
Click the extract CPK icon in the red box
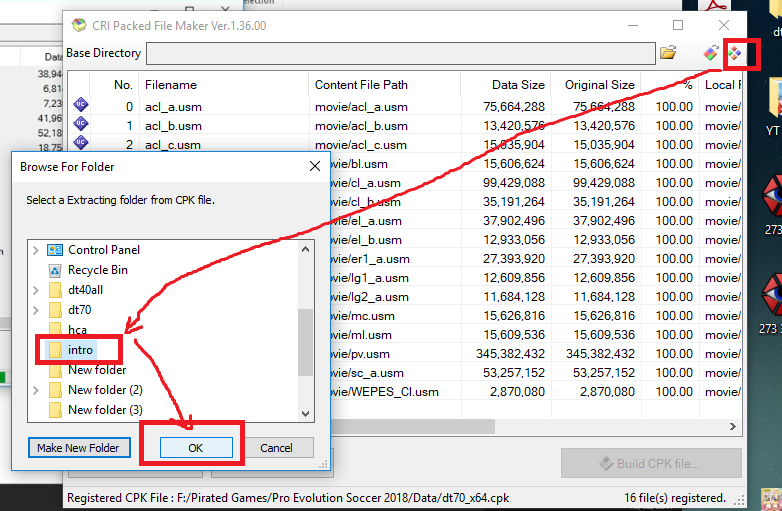(x=735, y=53)
